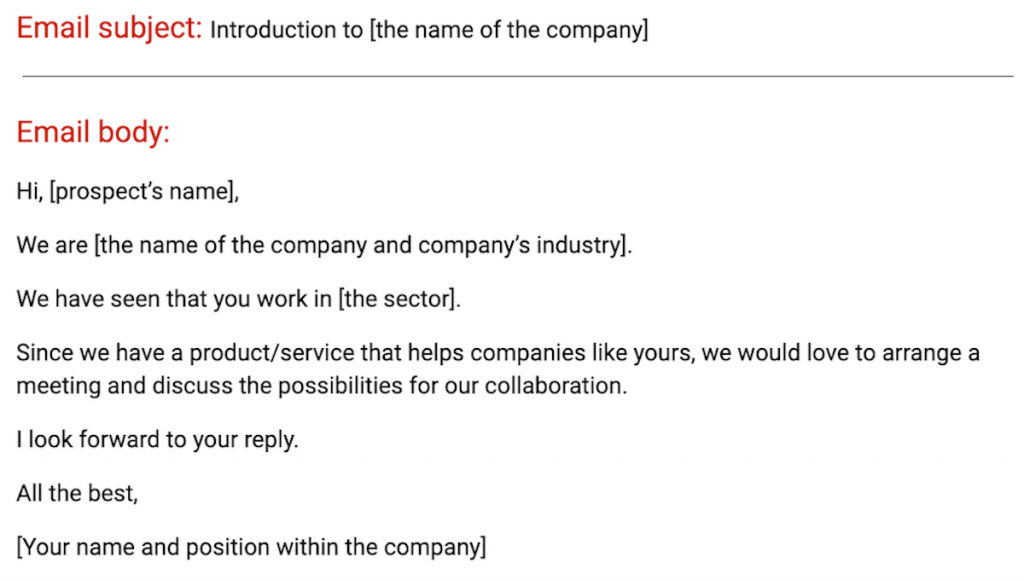
Task: Select the company name and industry placeholder
Action: (x=363, y=246)
